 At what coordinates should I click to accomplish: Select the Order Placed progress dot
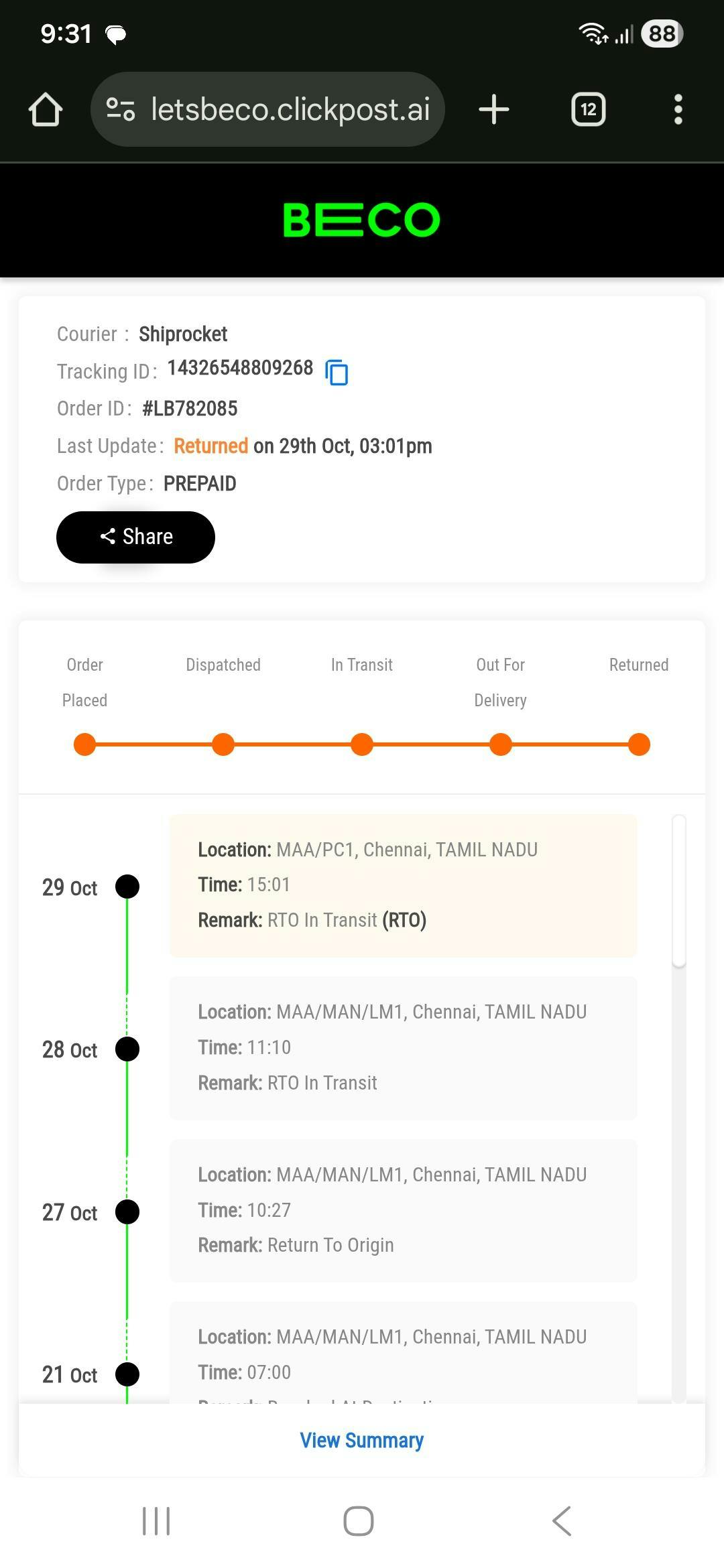coord(84,744)
